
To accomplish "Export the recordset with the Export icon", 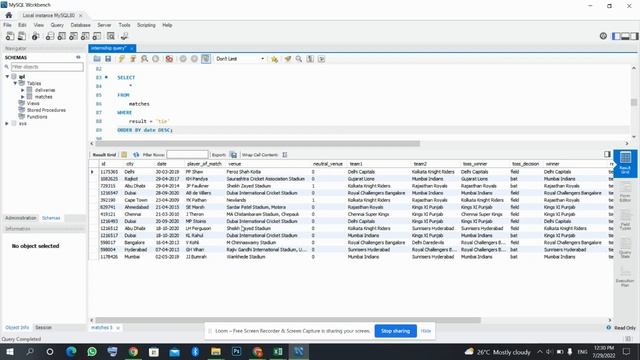I will pos(233,155).
